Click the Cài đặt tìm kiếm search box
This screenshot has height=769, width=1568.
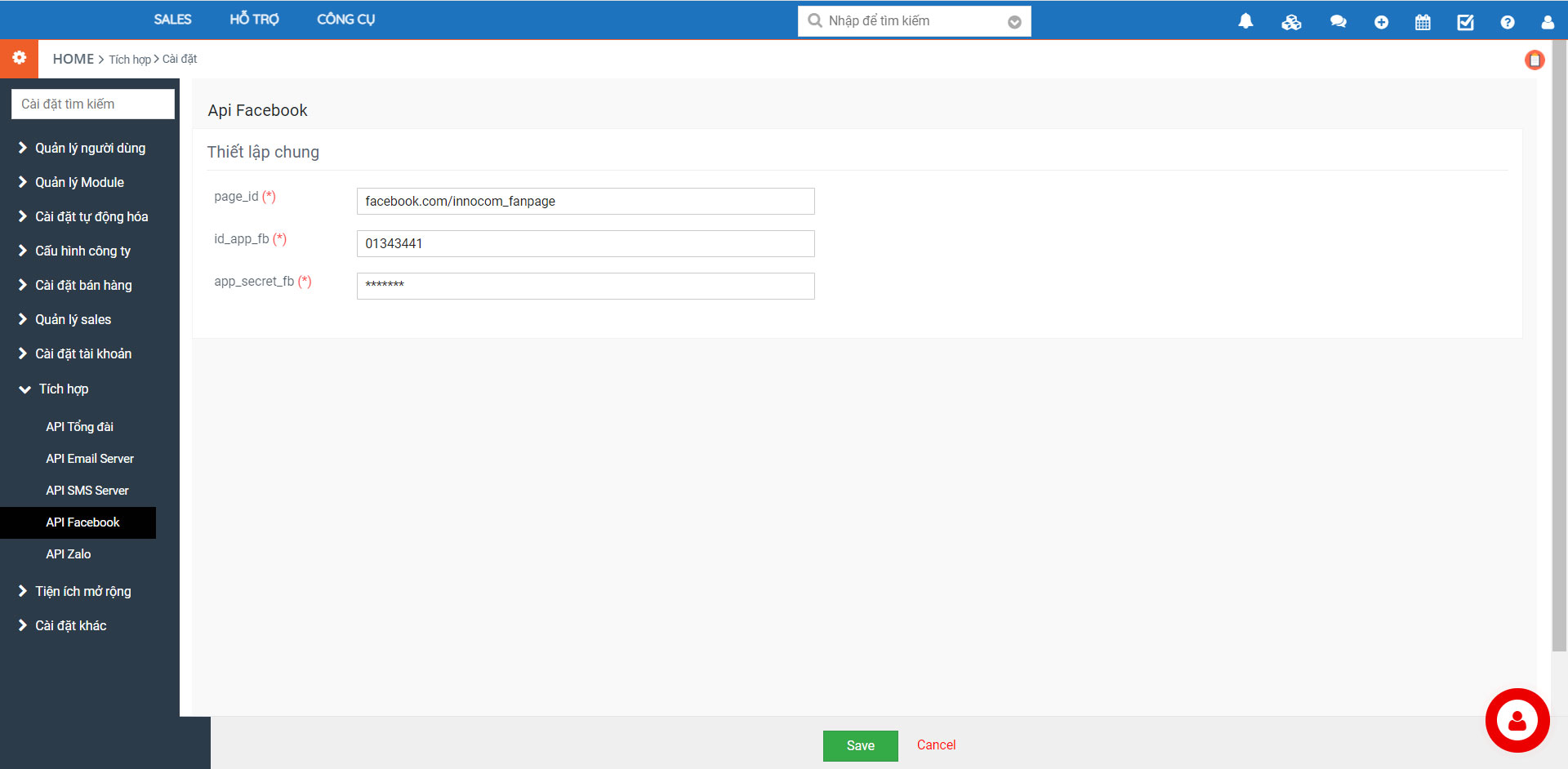click(x=93, y=104)
